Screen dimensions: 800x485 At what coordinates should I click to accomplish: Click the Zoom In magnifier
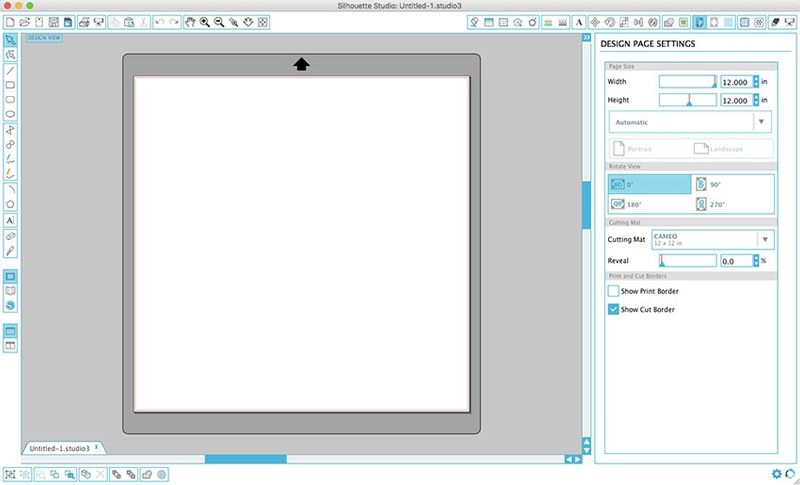(x=205, y=22)
